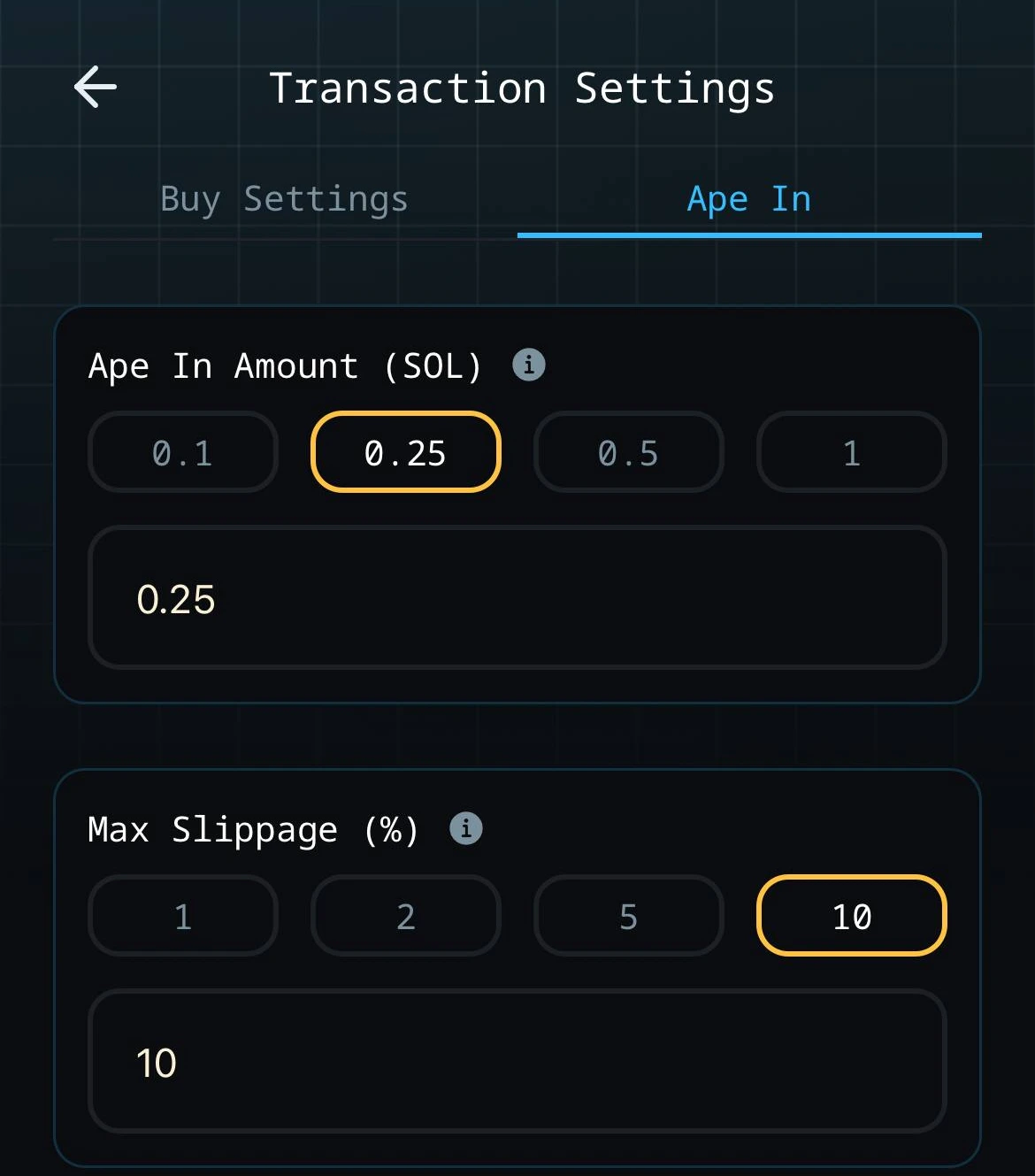
Task: Click the slippage input field showing 10
Action: point(517,1061)
